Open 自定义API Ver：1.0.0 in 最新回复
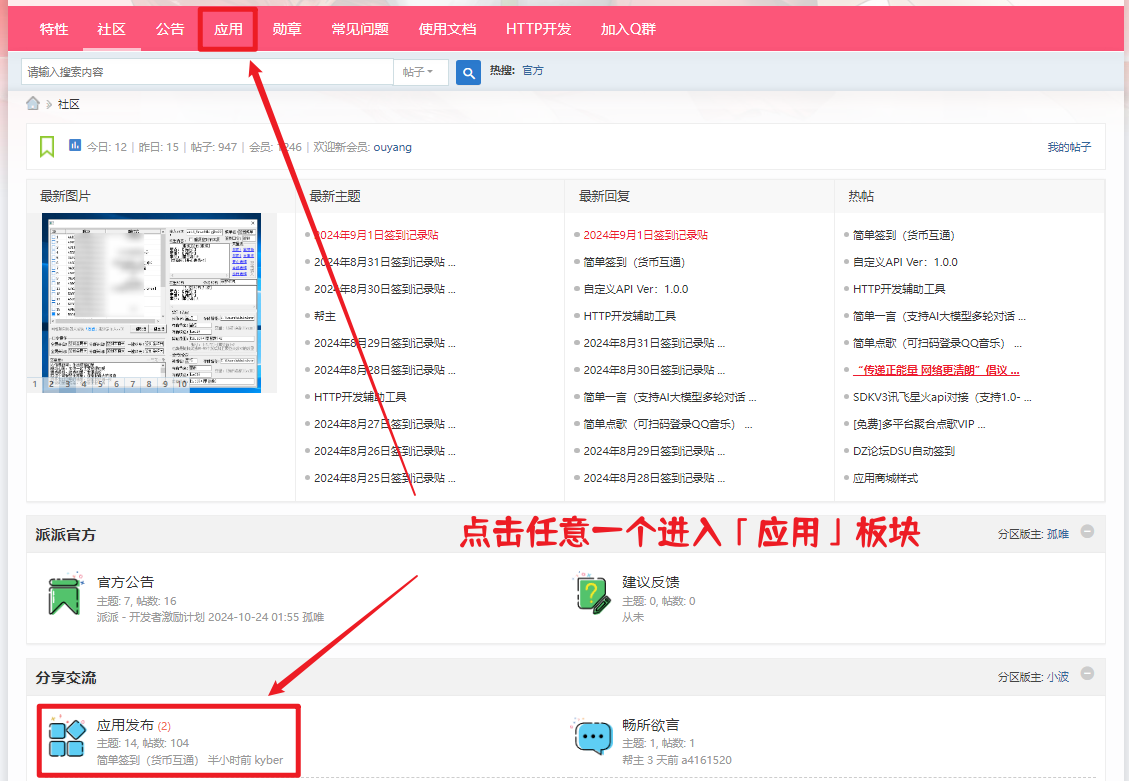This screenshot has height=781, width=1129. [636, 289]
